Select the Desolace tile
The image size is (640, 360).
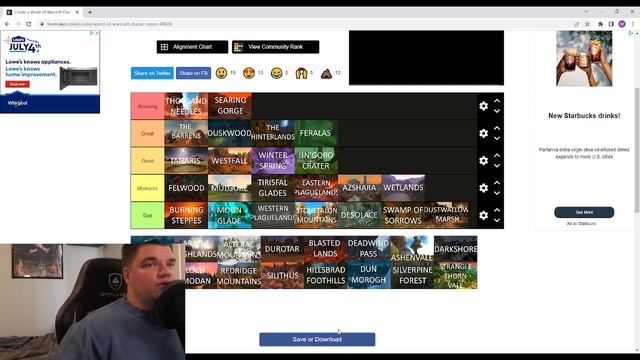tap(360, 215)
